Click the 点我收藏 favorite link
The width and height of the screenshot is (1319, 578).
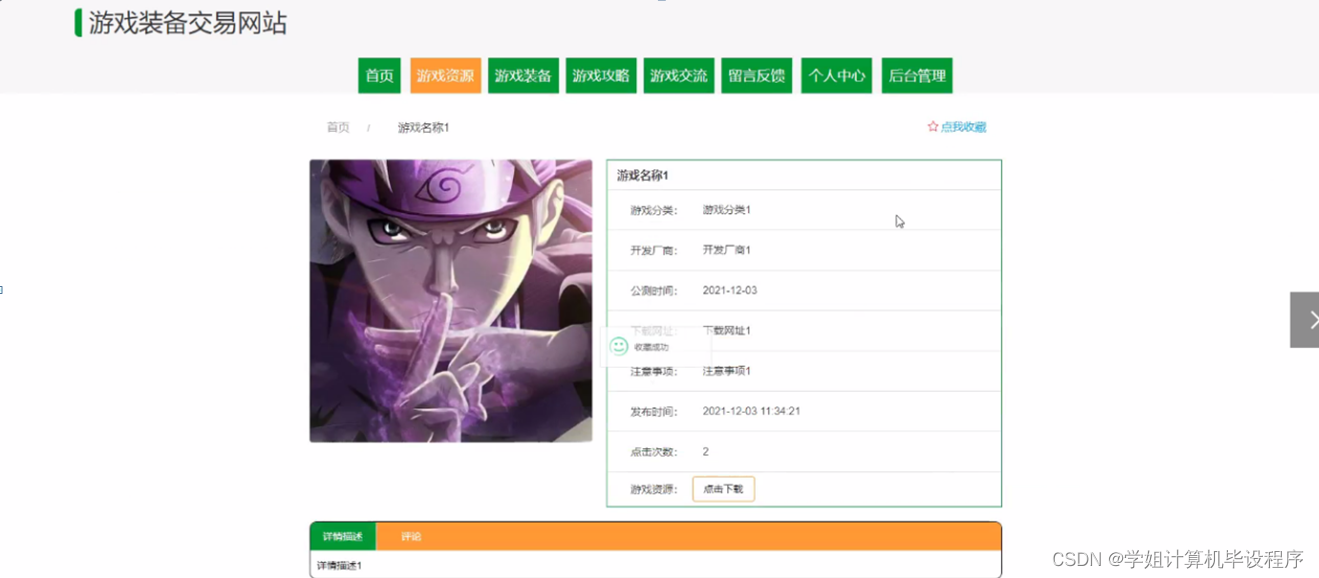[963, 127]
